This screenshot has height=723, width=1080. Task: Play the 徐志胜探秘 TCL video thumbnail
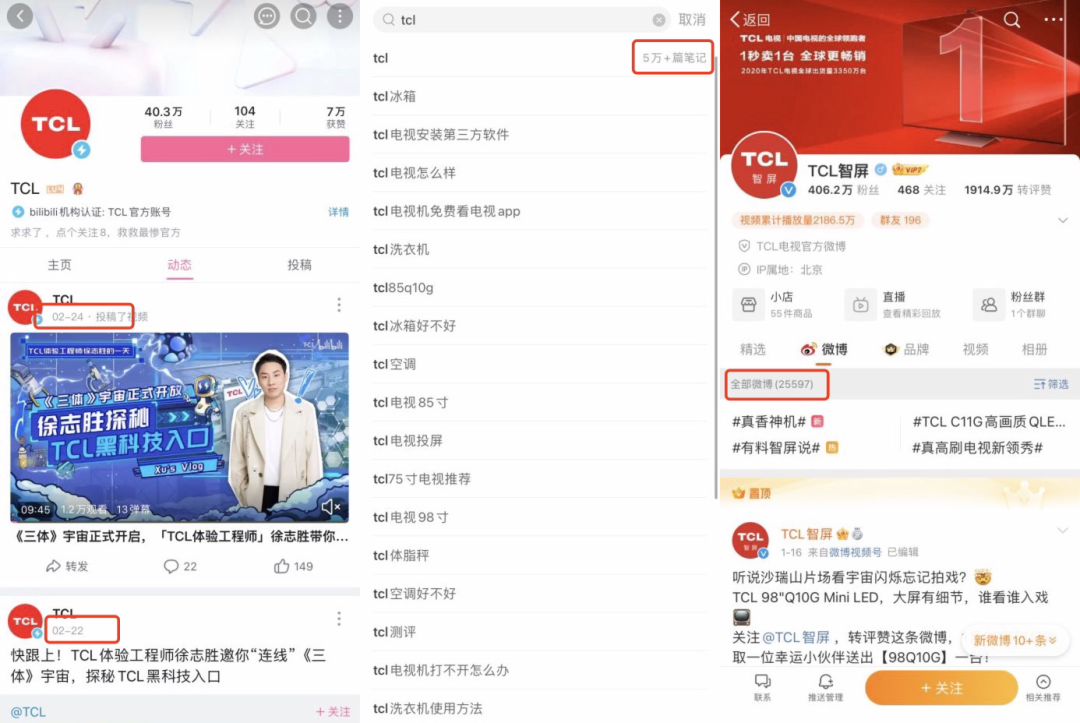point(179,427)
